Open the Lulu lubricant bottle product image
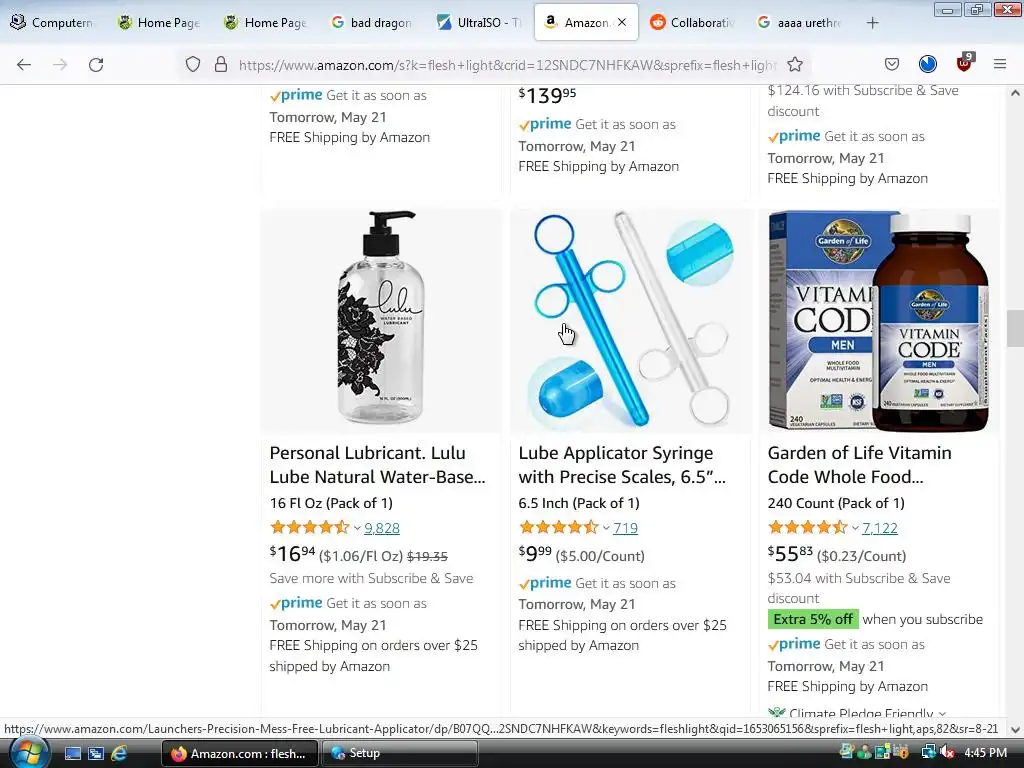Screen dimensions: 1024x768 (381, 318)
